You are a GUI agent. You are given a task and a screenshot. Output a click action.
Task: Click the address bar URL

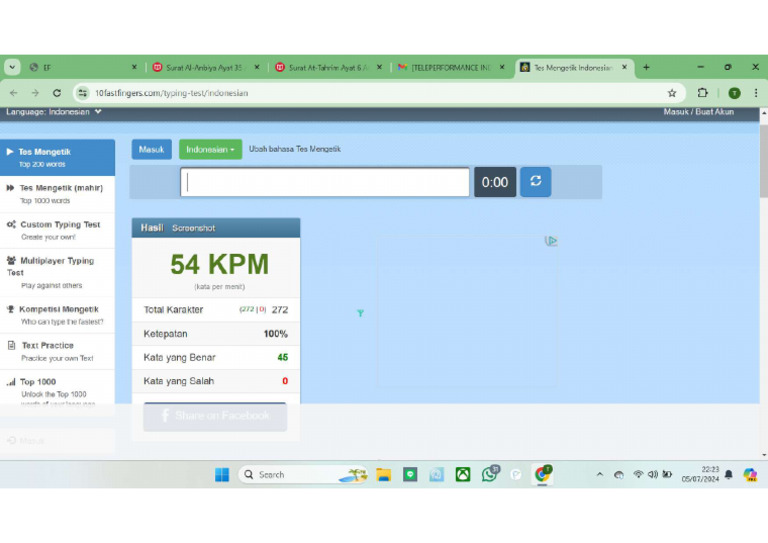tap(171, 93)
